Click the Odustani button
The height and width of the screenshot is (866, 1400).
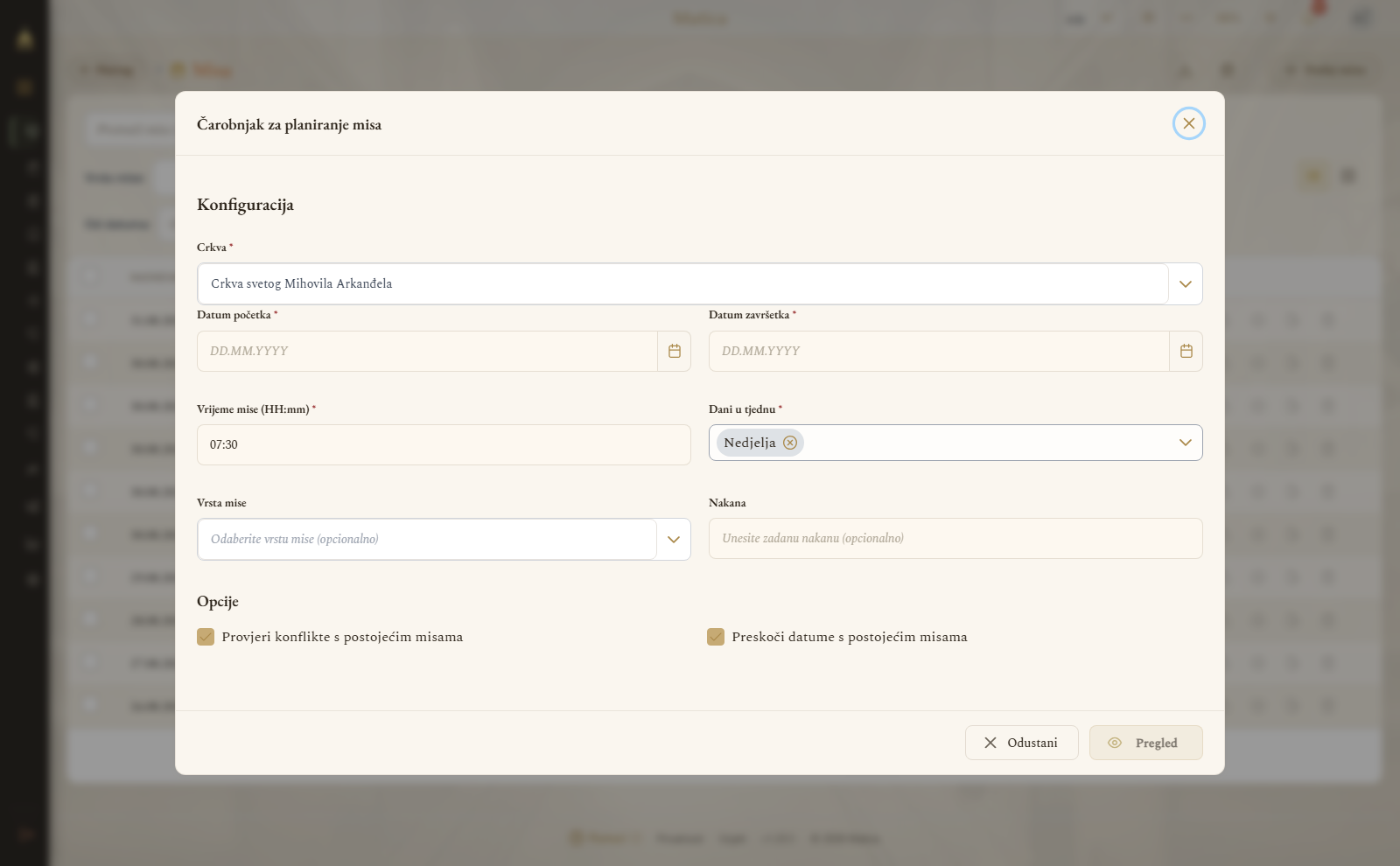1021,743
